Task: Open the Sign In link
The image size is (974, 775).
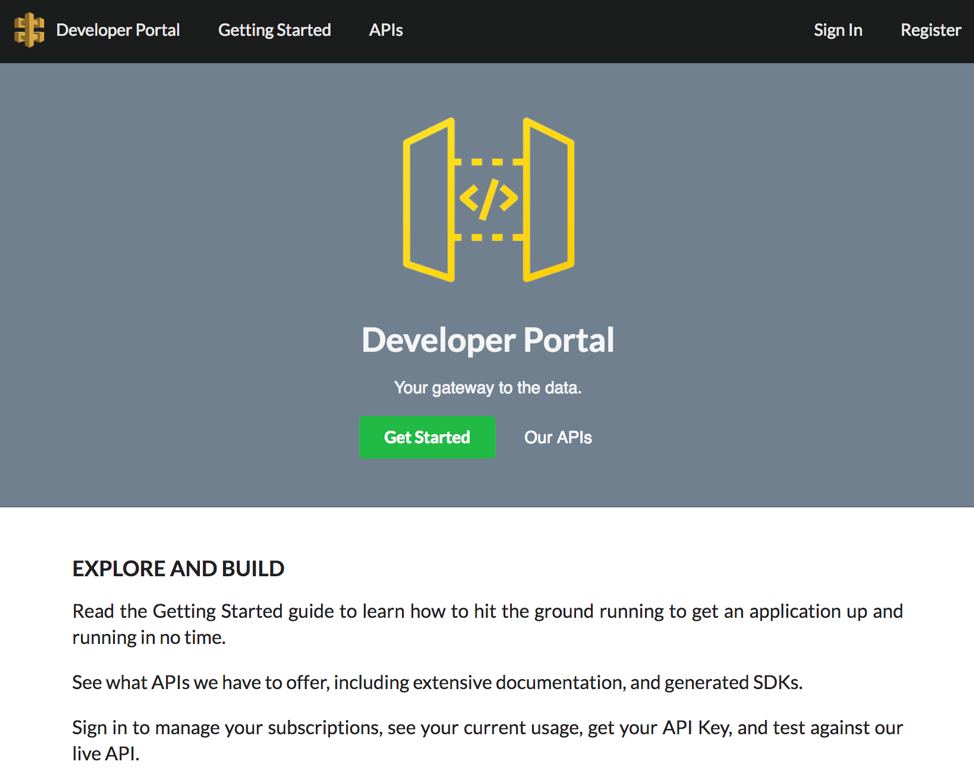Action: tap(838, 30)
